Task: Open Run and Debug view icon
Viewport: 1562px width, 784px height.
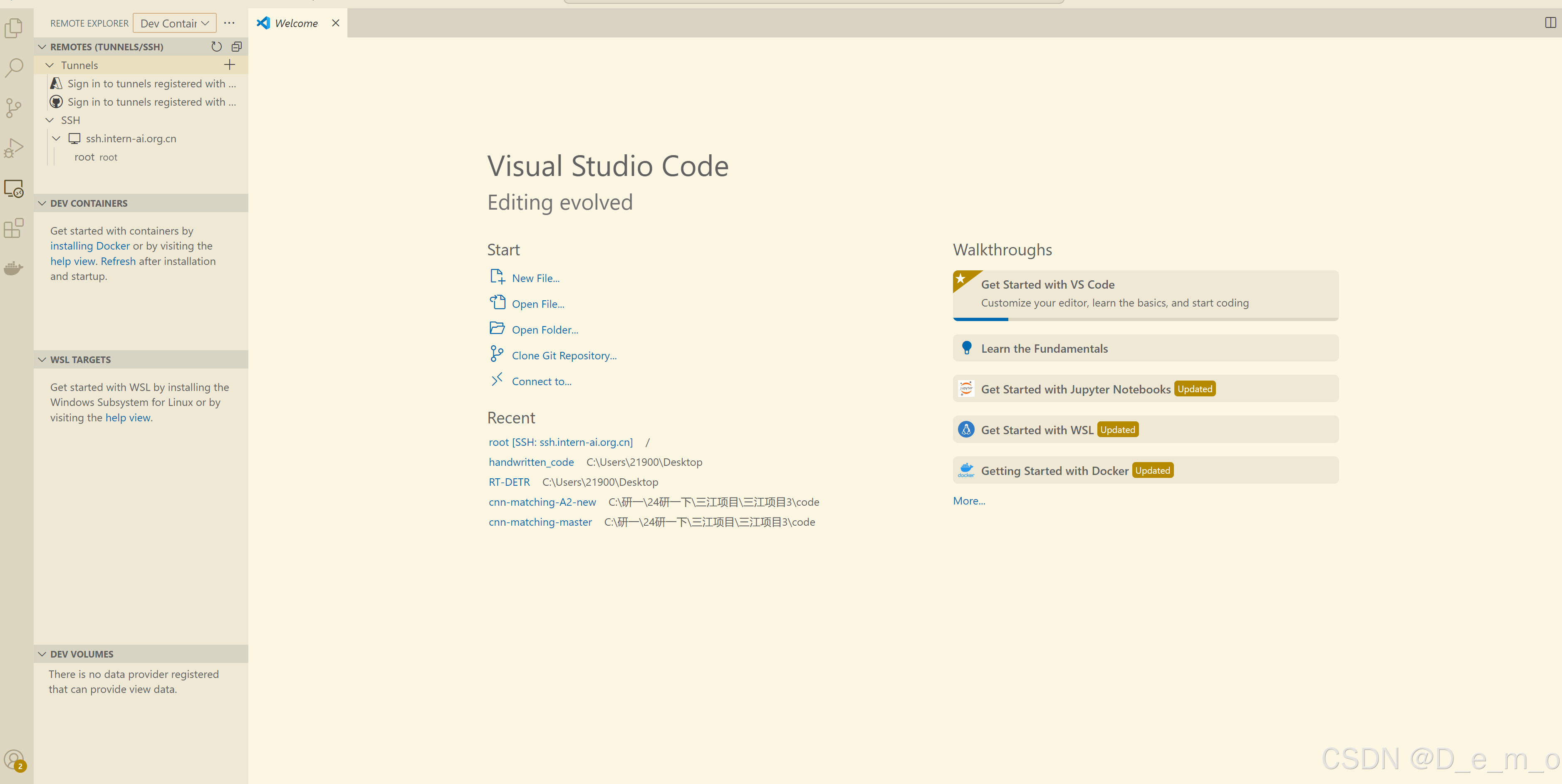Action: (14, 148)
